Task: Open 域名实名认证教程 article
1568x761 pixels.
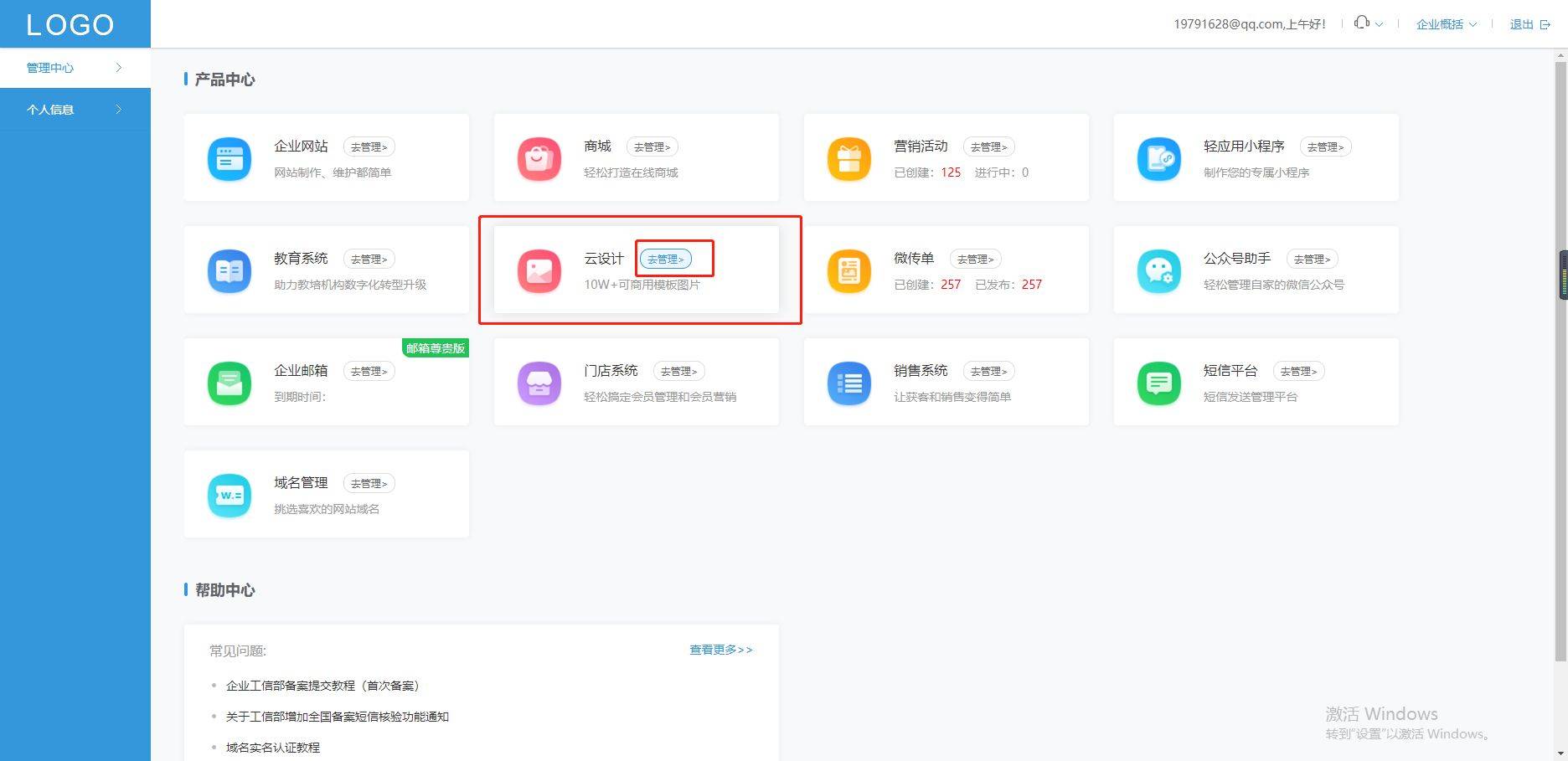Action: point(273,748)
